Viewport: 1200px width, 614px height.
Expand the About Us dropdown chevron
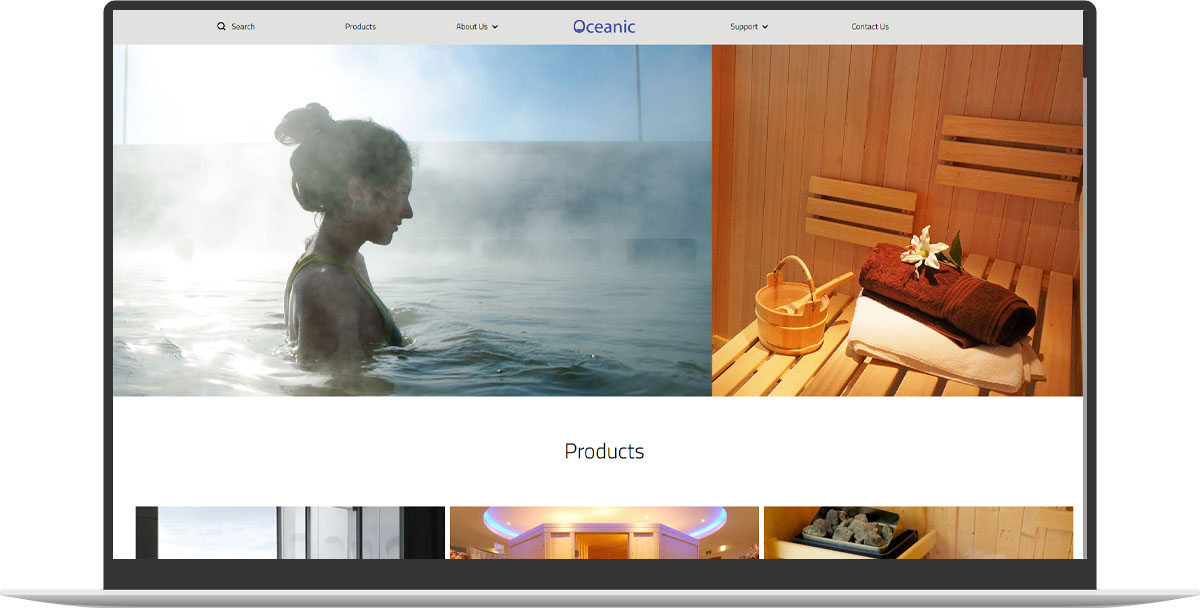click(495, 27)
